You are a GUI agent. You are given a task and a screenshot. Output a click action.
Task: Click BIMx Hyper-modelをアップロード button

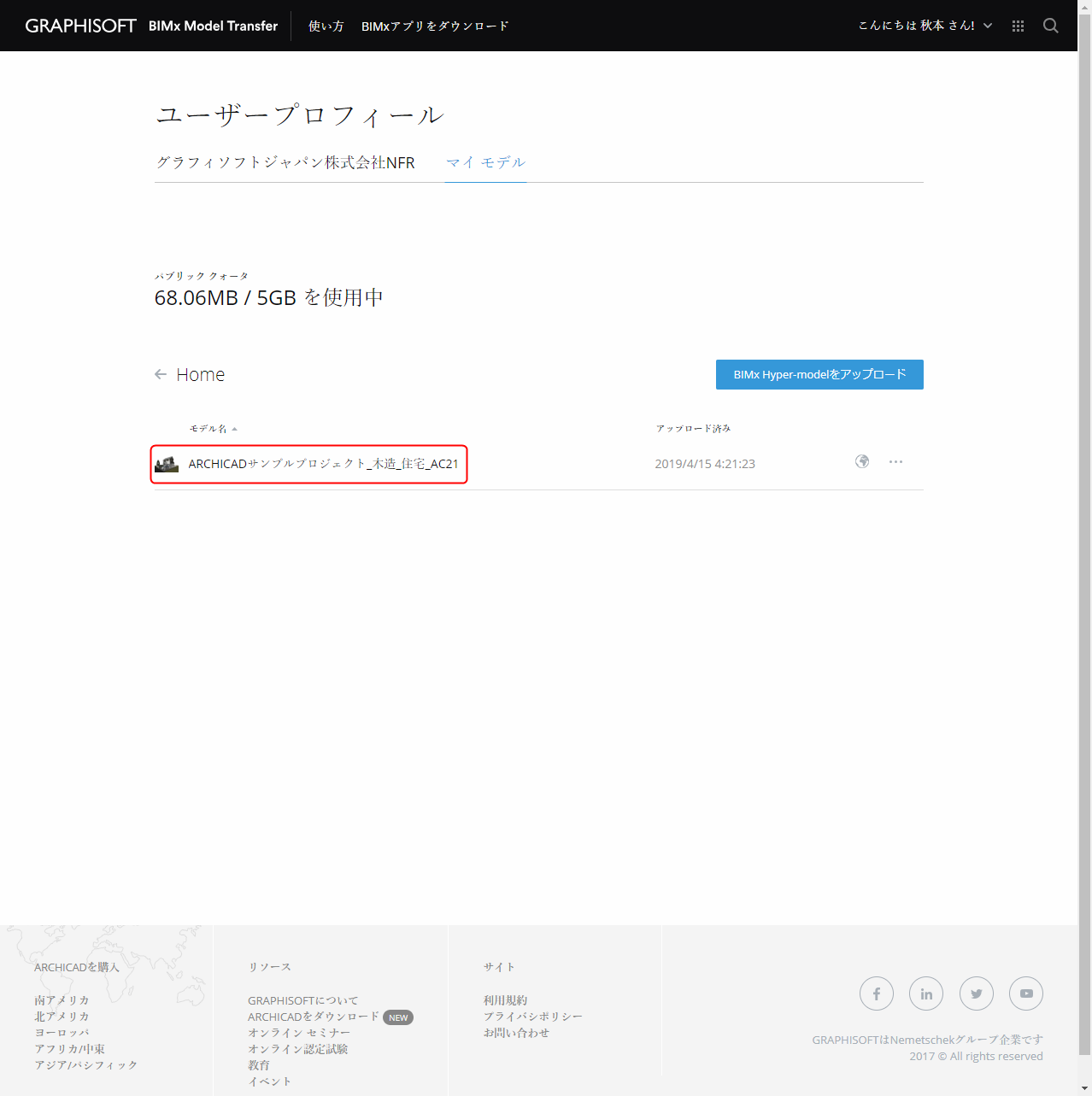pos(819,374)
